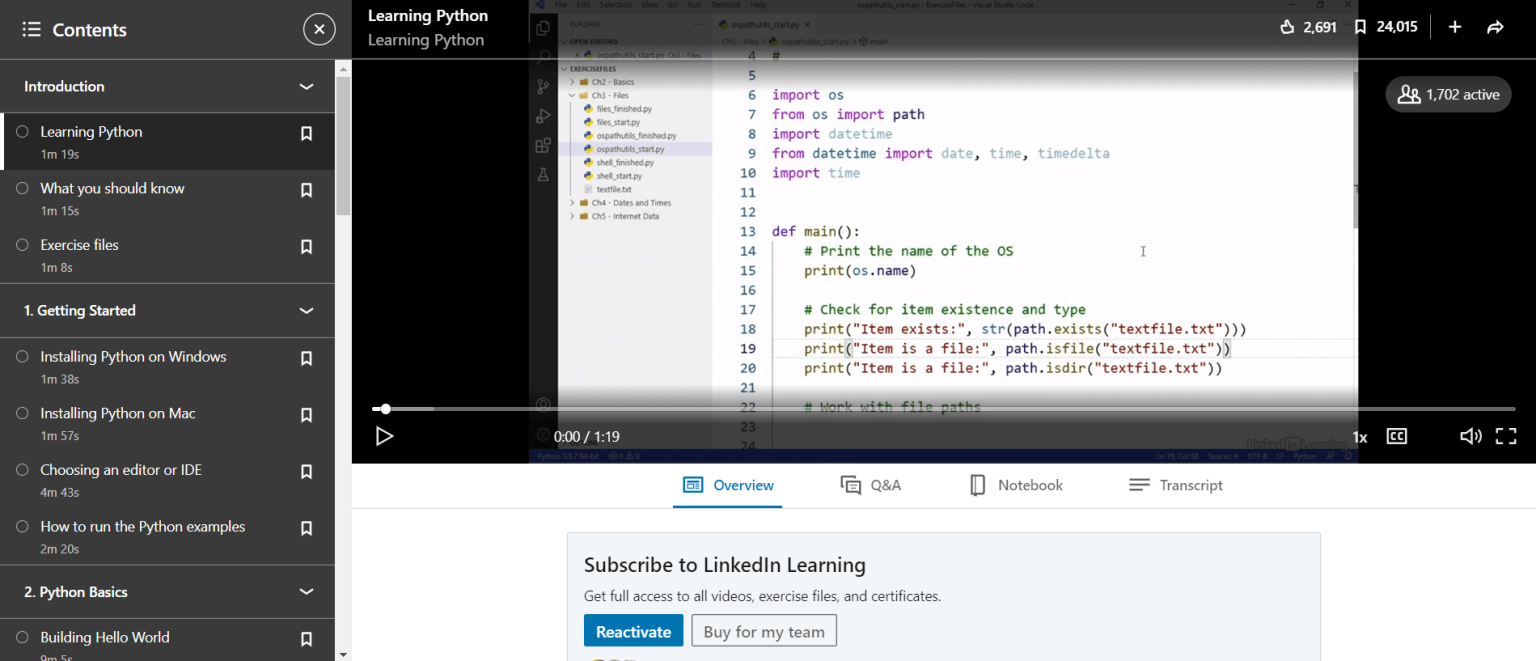Click the Reactivate button
Viewport: 1536px width, 661px height.
click(633, 631)
